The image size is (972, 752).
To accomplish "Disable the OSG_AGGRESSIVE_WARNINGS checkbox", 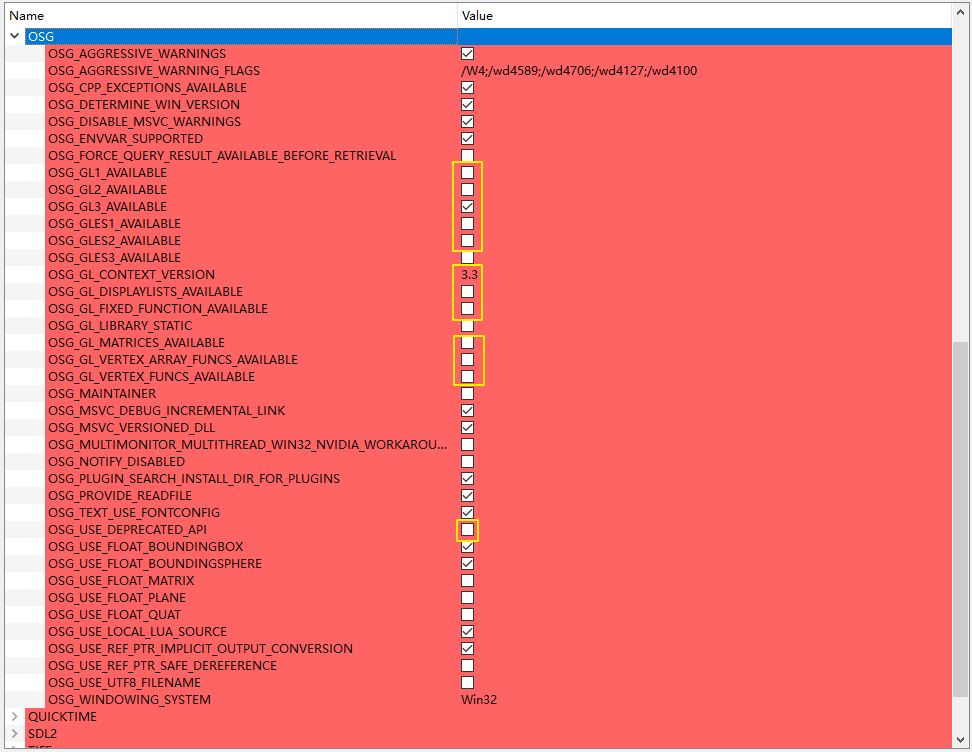I will pyautogui.click(x=467, y=54).
